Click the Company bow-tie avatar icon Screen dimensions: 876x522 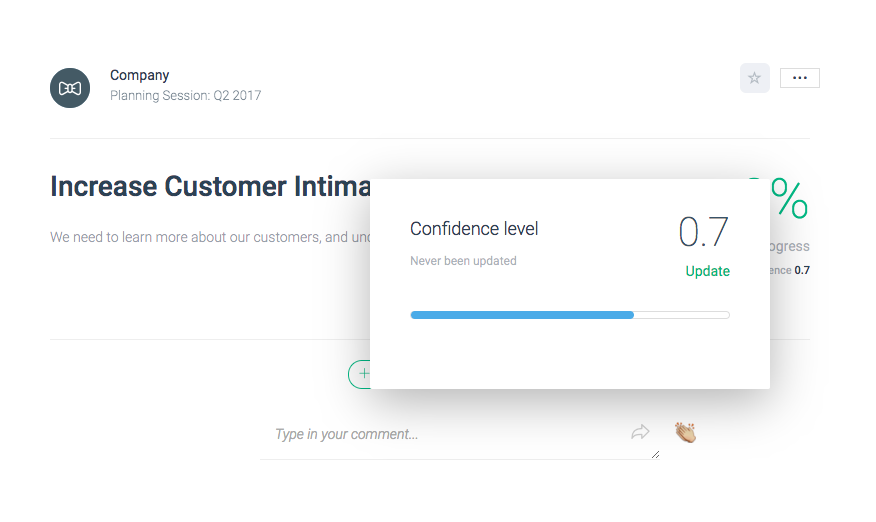tap(70, 88)
